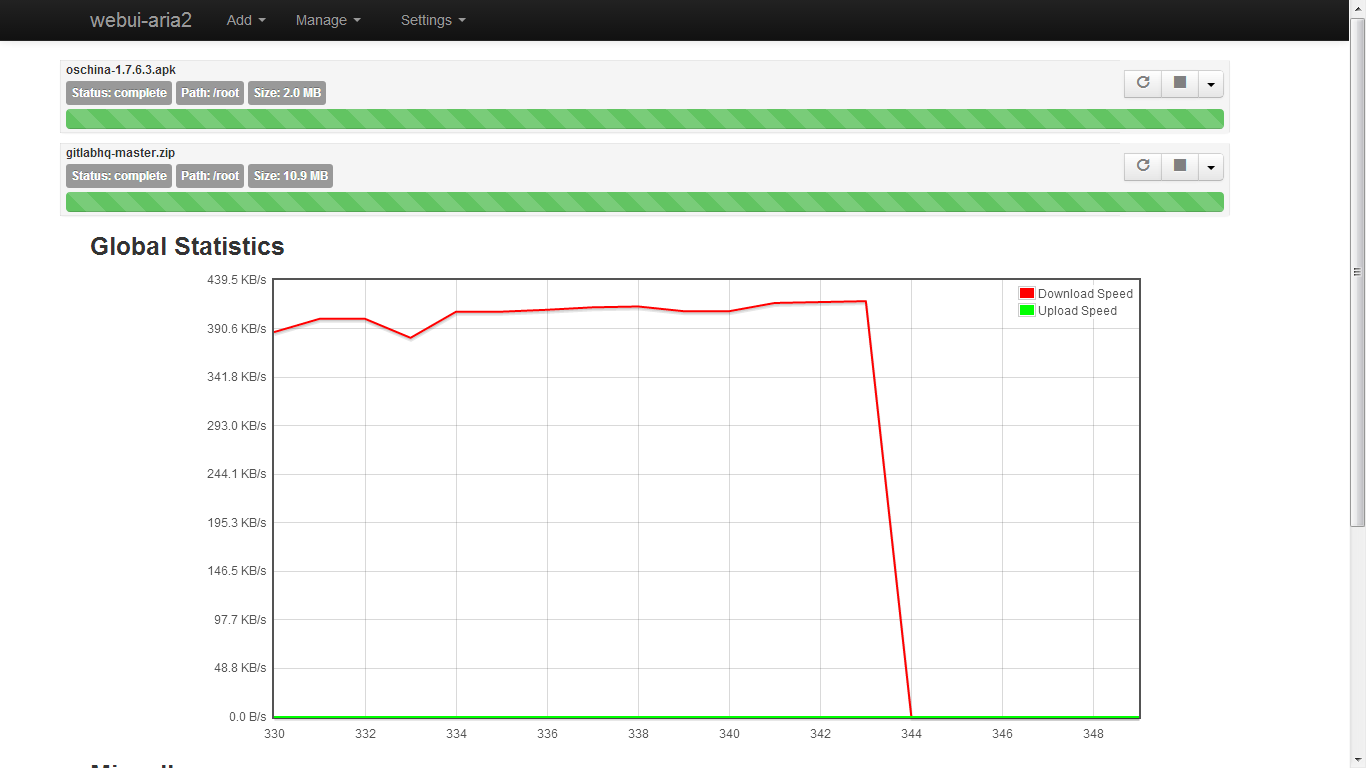
Task: Click 'Path: /root' badge of oschina-1.7.6.3.apk
Action: (210, 93)
